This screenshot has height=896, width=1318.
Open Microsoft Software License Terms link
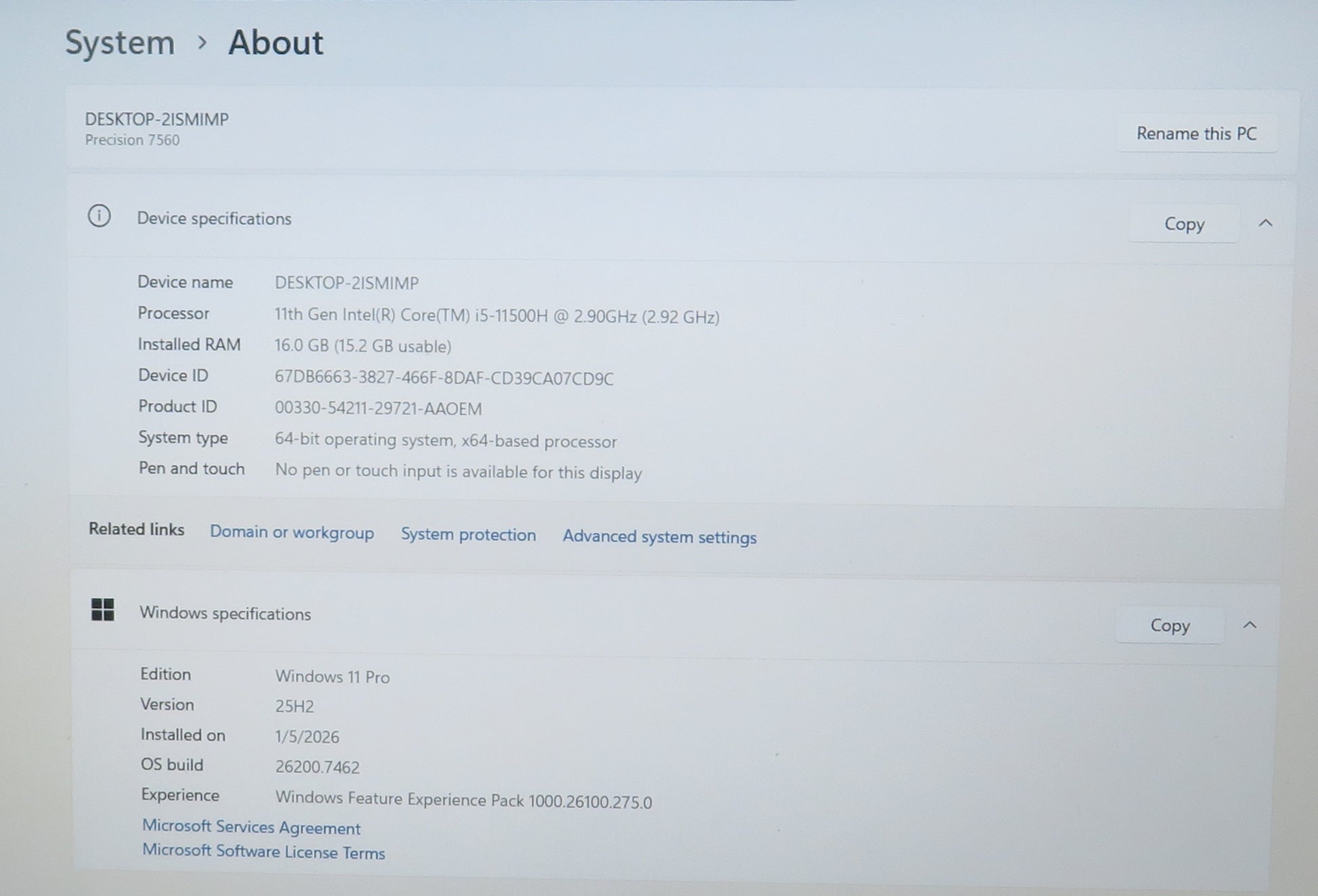(263, 851)
